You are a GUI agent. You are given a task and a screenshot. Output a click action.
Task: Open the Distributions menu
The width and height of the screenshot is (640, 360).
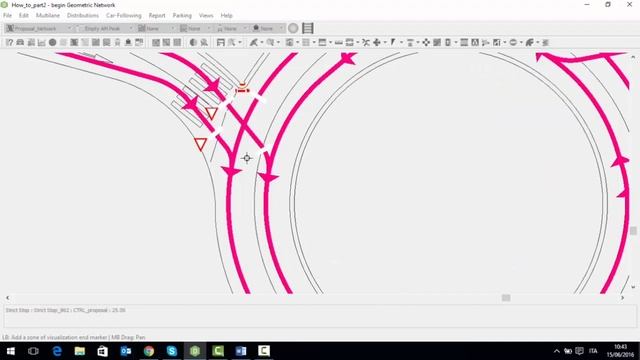[x=83, y=16]
